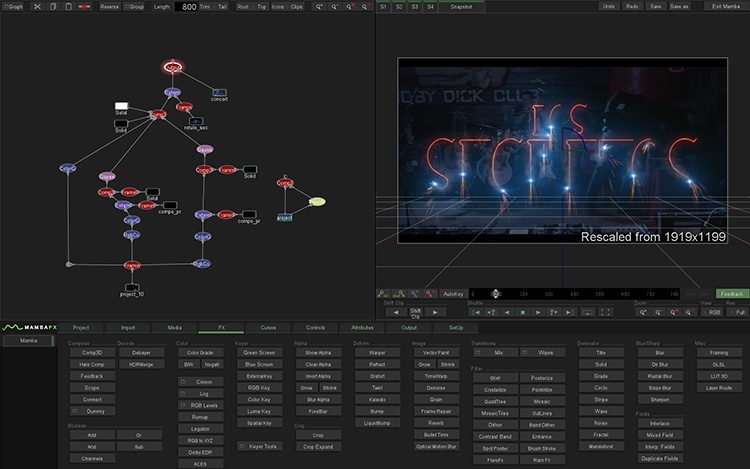Click the green key-out icon left of AutoKey

pyautogui.click(x=399, y=294)
